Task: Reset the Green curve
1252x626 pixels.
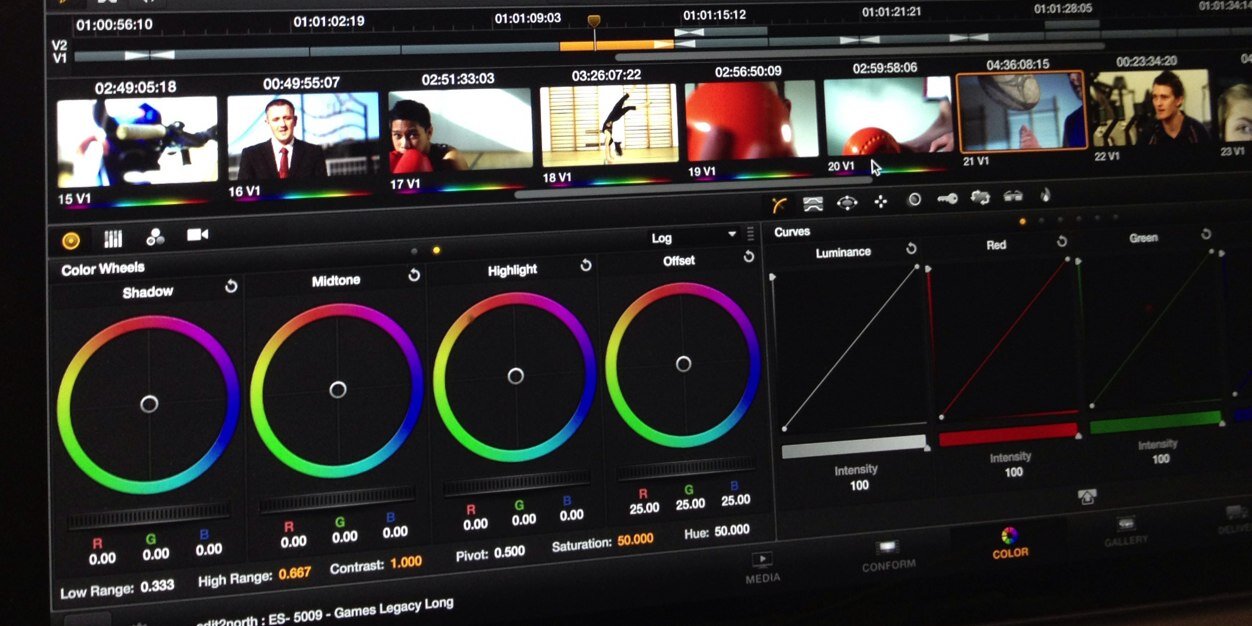Action: [1206, 234]
